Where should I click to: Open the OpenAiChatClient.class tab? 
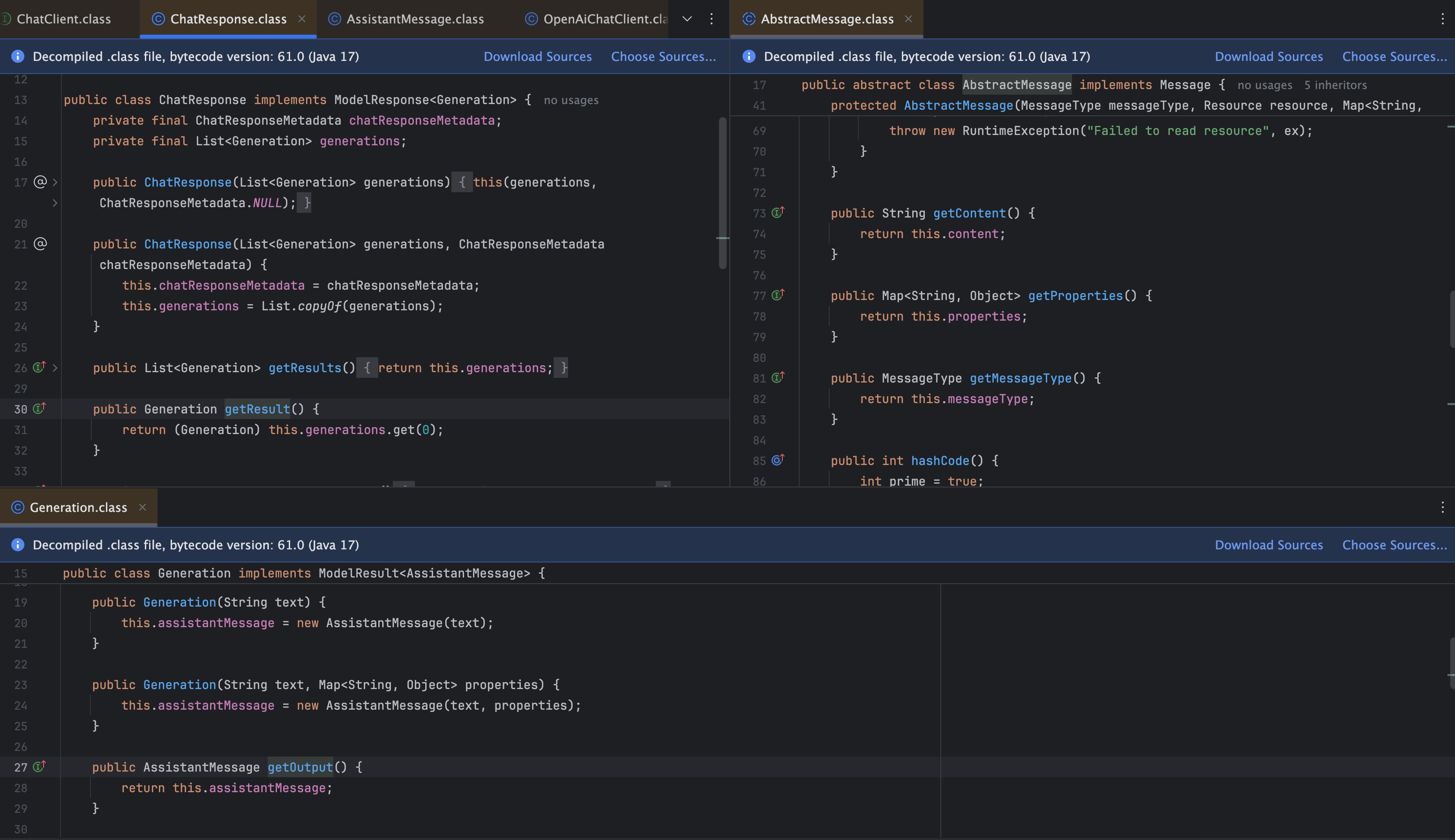604,19
